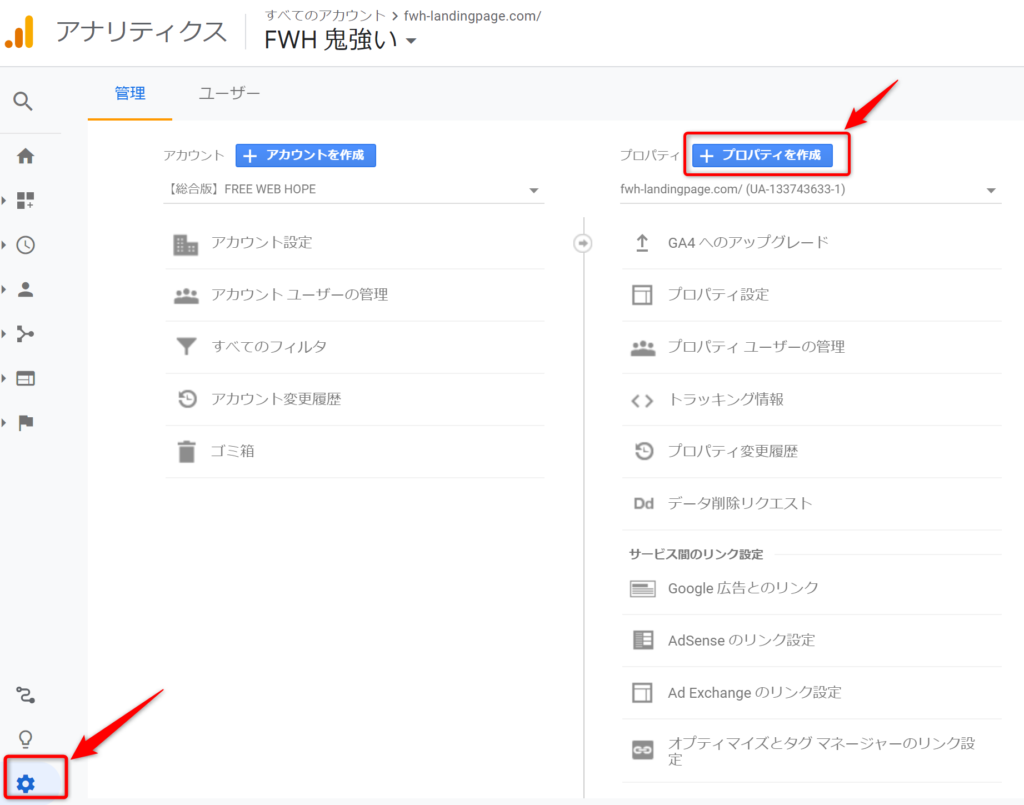The height and width of the screenshot is (805, 1024).
Task: Expand the Audience section arrow
Action: pos(4,289)
